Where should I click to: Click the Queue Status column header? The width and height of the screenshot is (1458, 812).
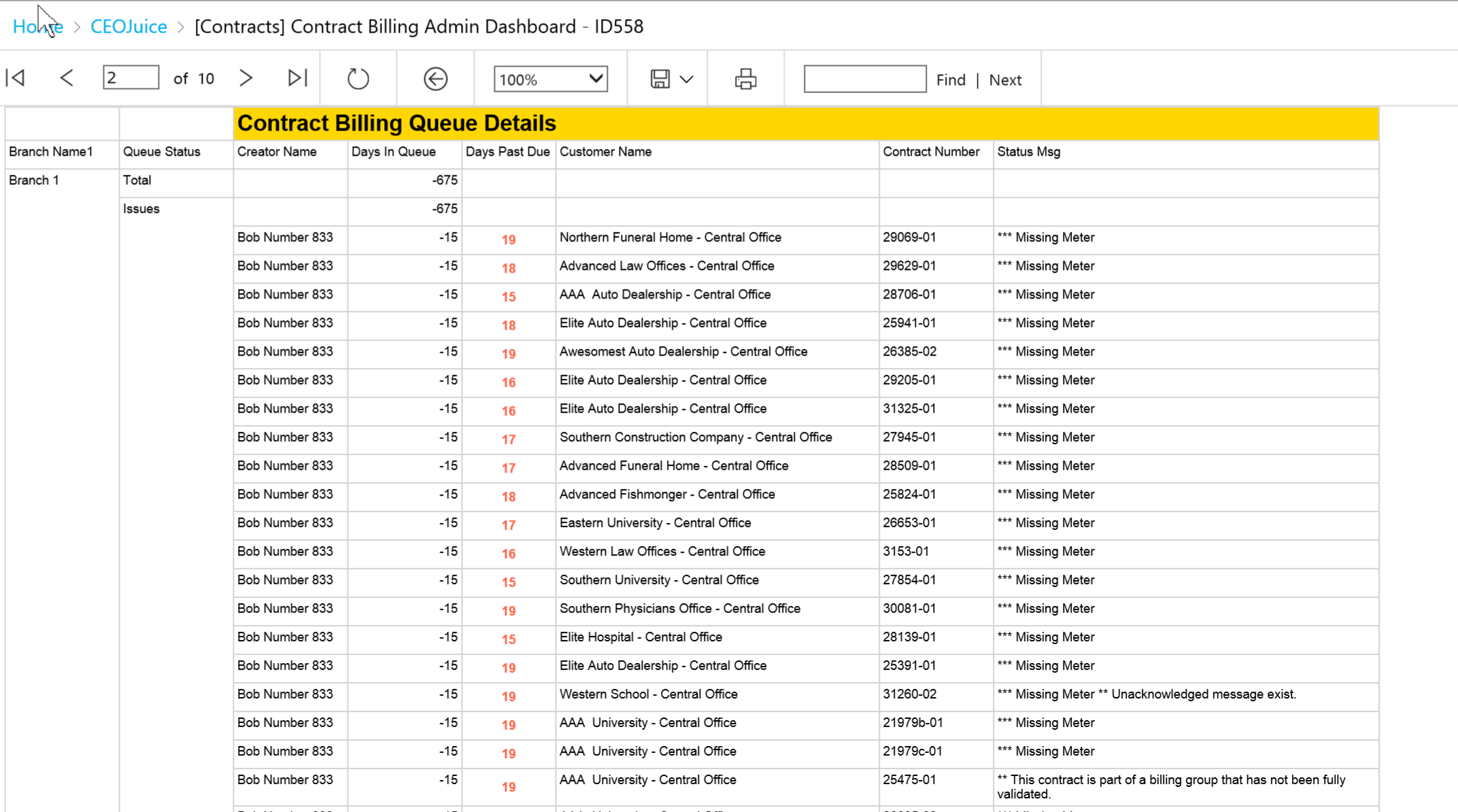pos(162,152)
